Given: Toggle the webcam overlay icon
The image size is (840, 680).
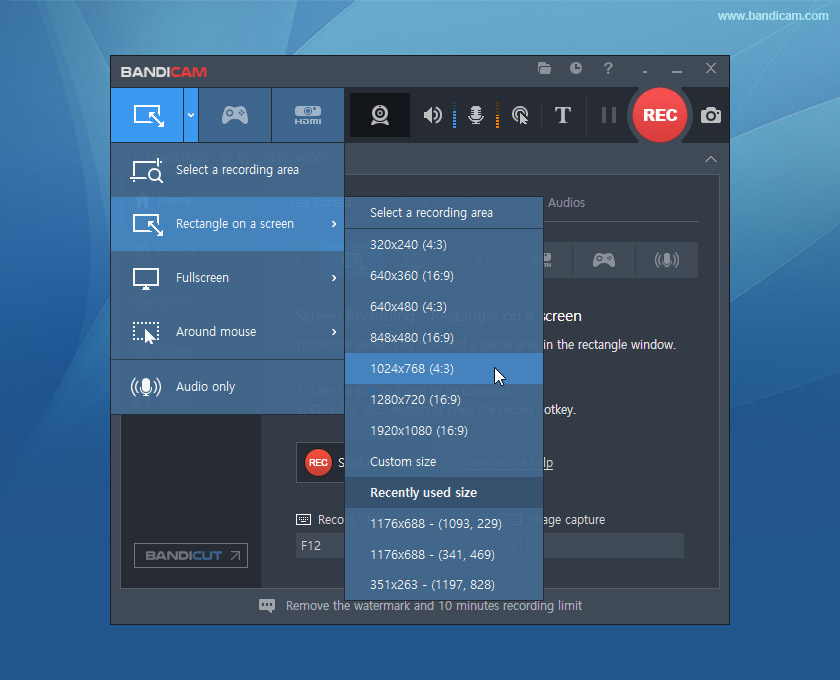Looking at the screenshot, I should tap(380, 115).
